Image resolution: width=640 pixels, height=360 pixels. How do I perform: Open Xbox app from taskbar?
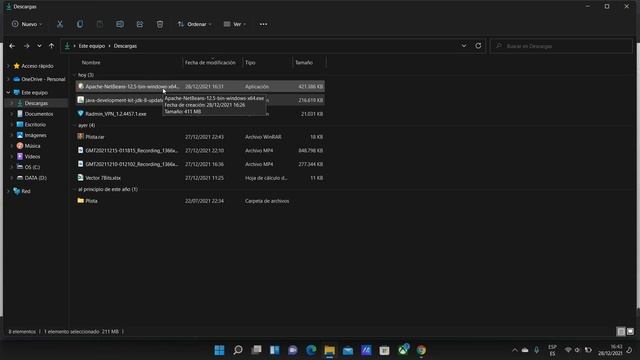(403, 350)
